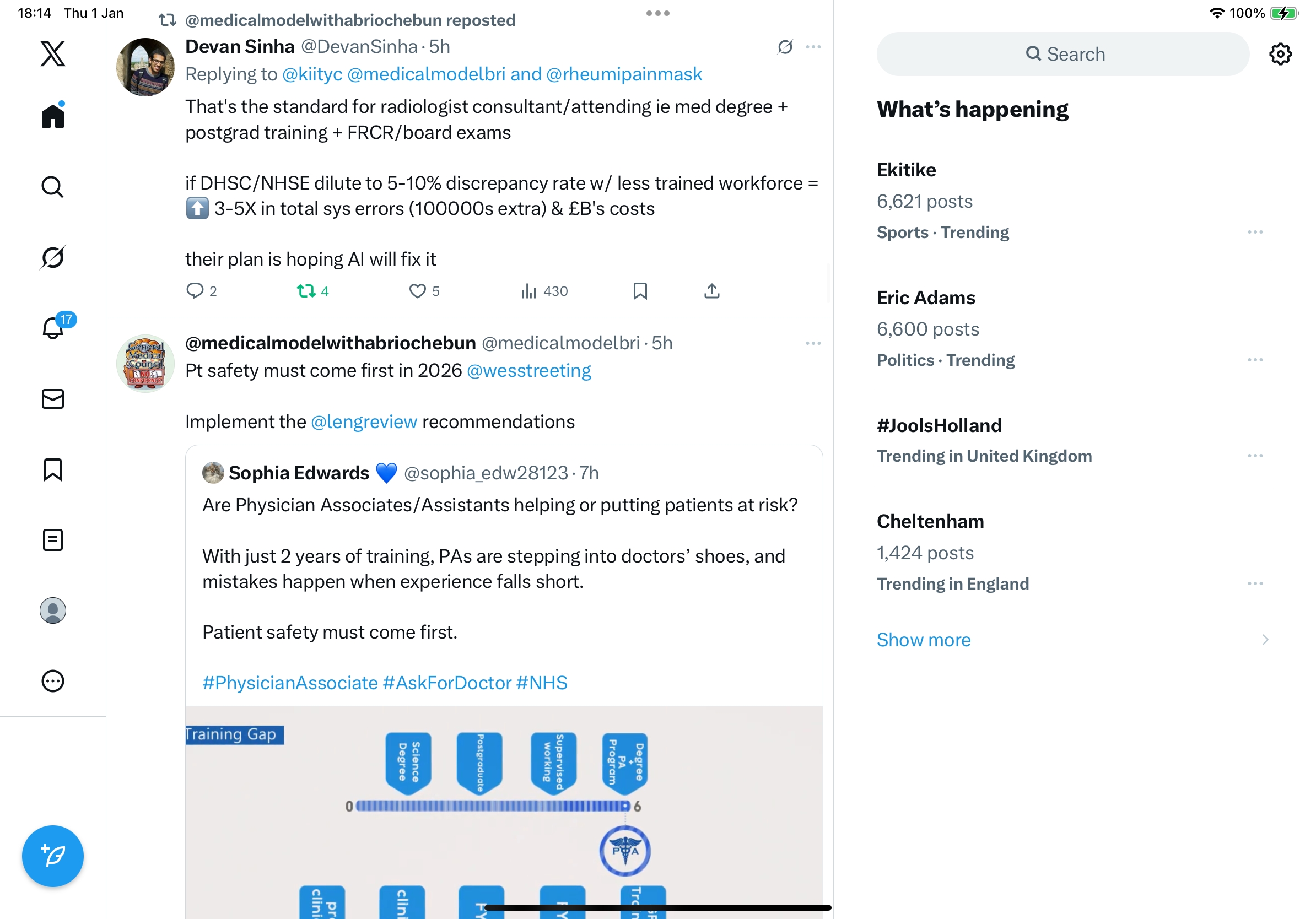Open Lists icon in left sidebar
Viewport: 1316px width, 919px height.
coord(53,540)
